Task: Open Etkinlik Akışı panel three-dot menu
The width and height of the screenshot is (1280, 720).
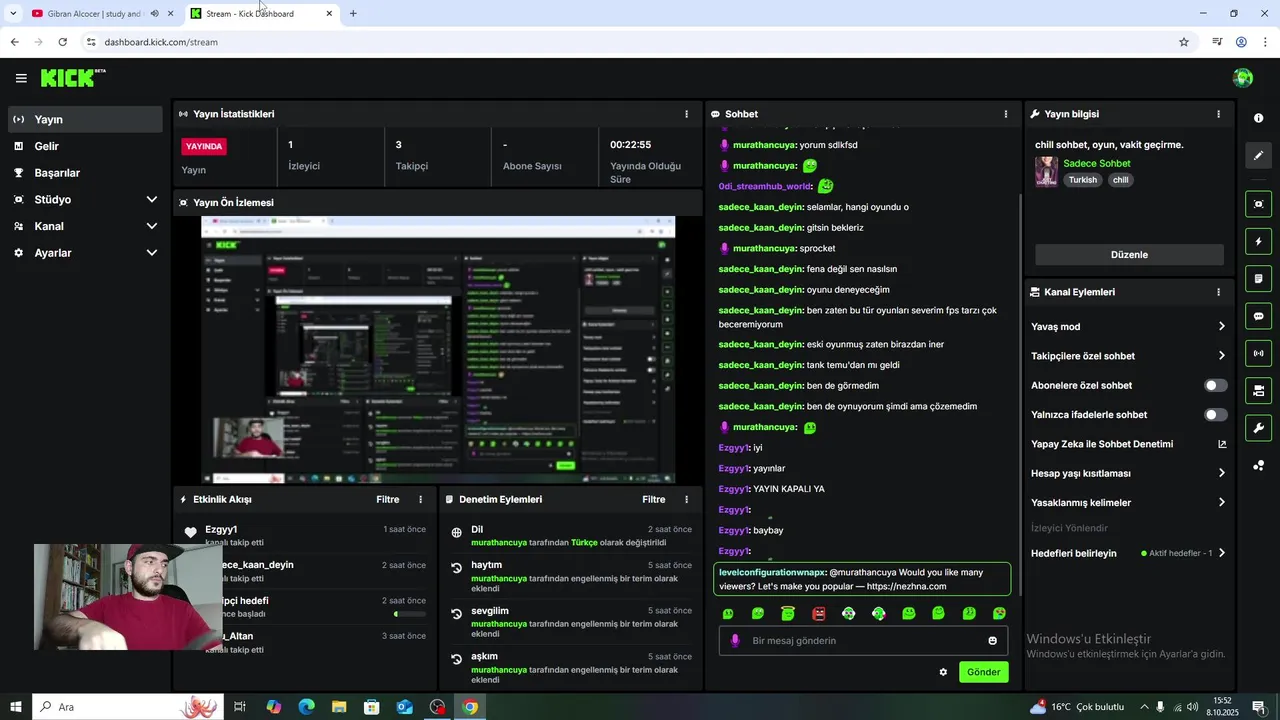Action: pyautogui.click(x=420, y=499)
